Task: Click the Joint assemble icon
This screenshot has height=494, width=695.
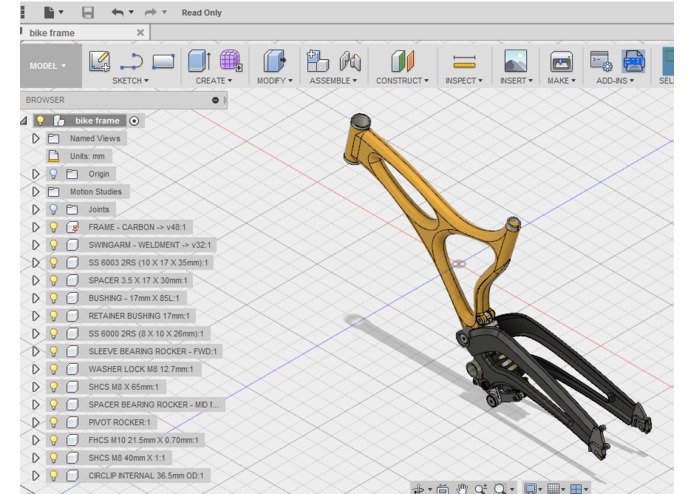Action: [350, 61]
